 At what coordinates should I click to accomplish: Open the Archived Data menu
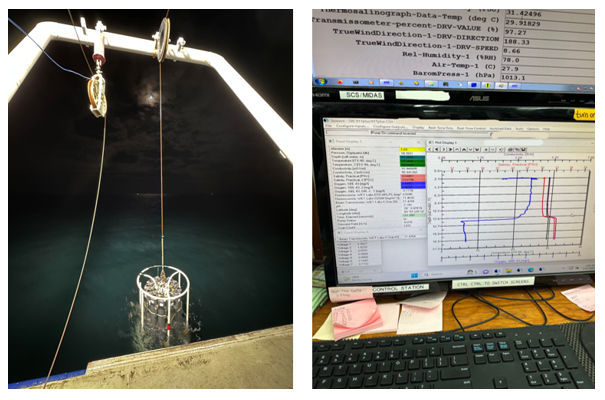pyautogui.click(x=500, y=128)
